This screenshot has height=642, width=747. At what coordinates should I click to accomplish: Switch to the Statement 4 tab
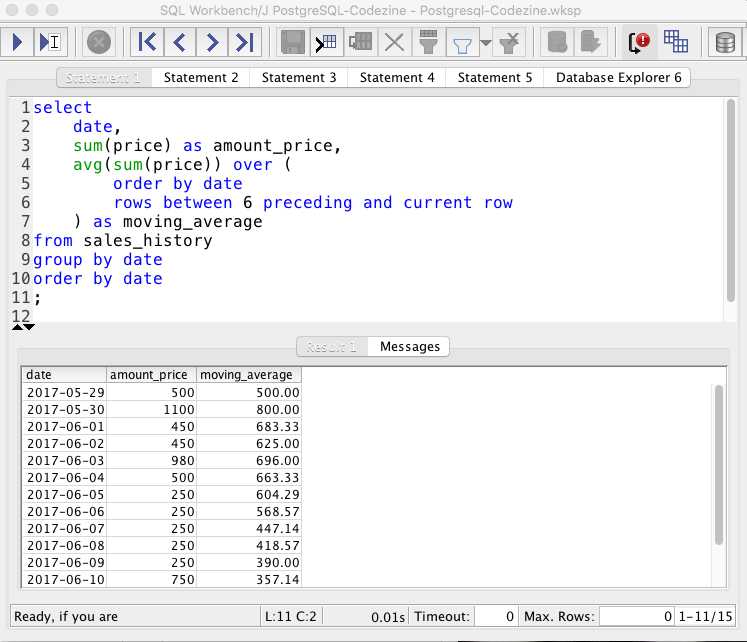tap(397, 77)
